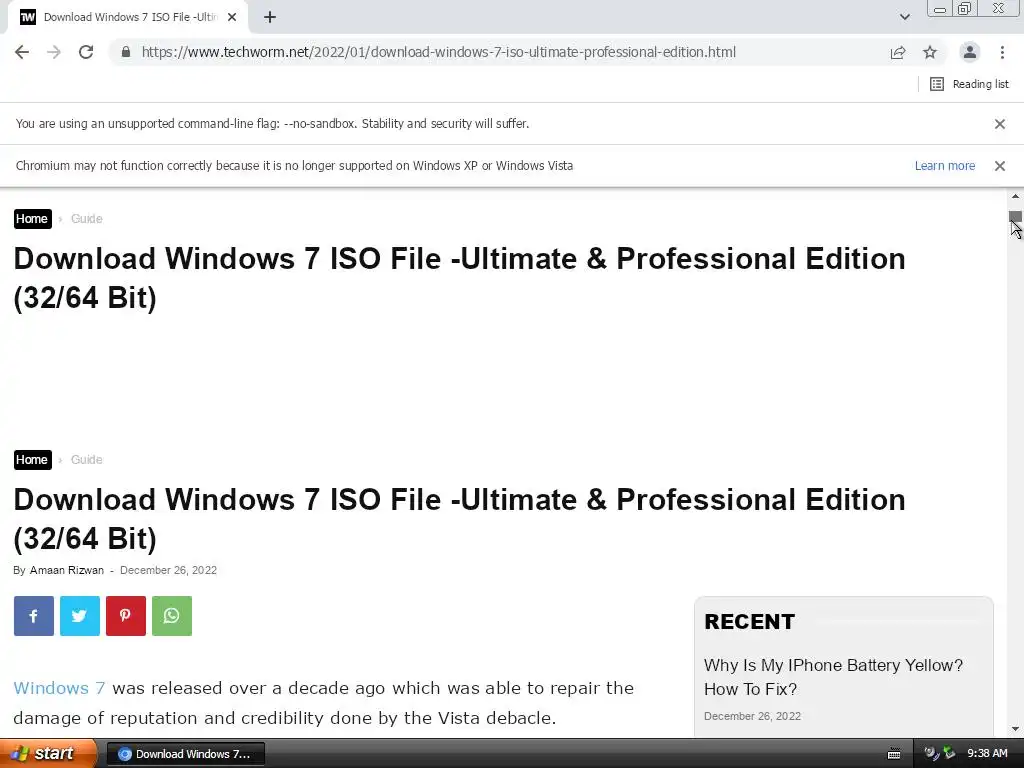Pin the article on Pinterest
The height and width of the screenshot is (768, 1024).
(x=125, y=616)
